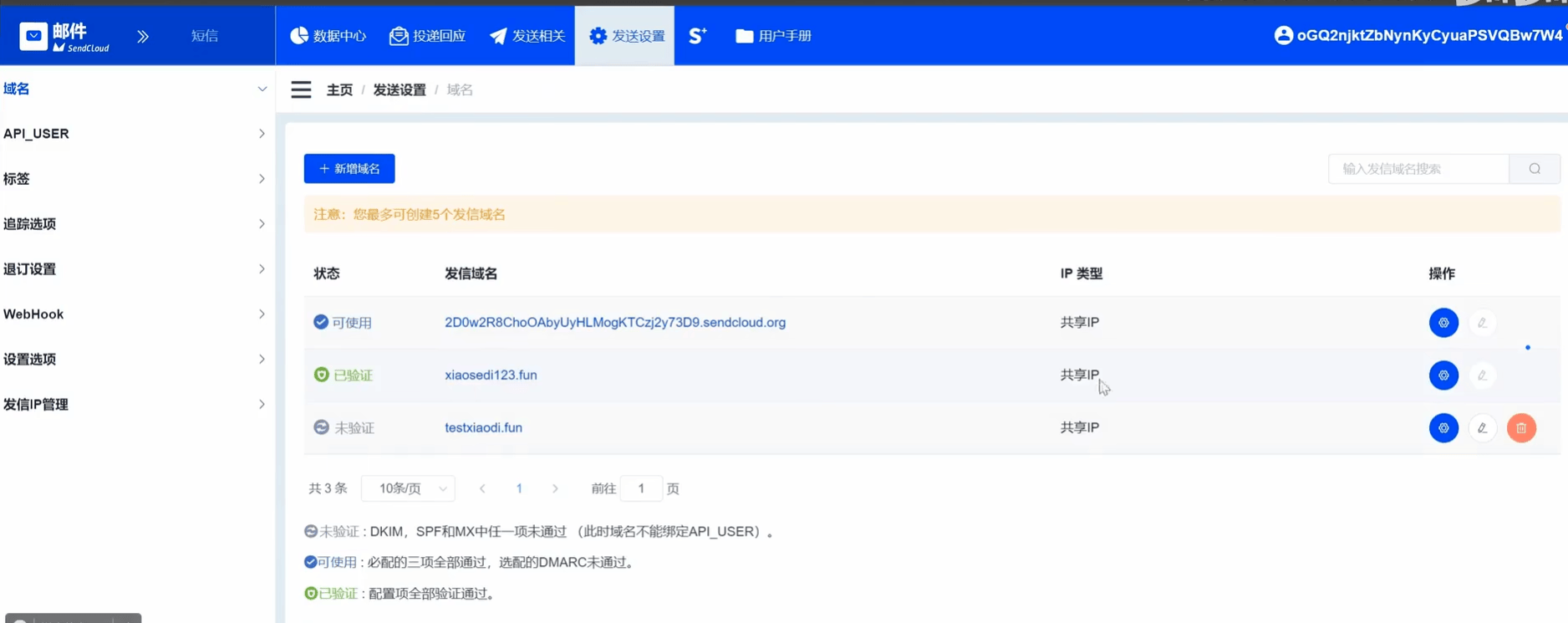Open the account username oGQ2njkt... menu
Image resolution: width=1568 pixels, height=623 pixels.
pos(1429,35)
